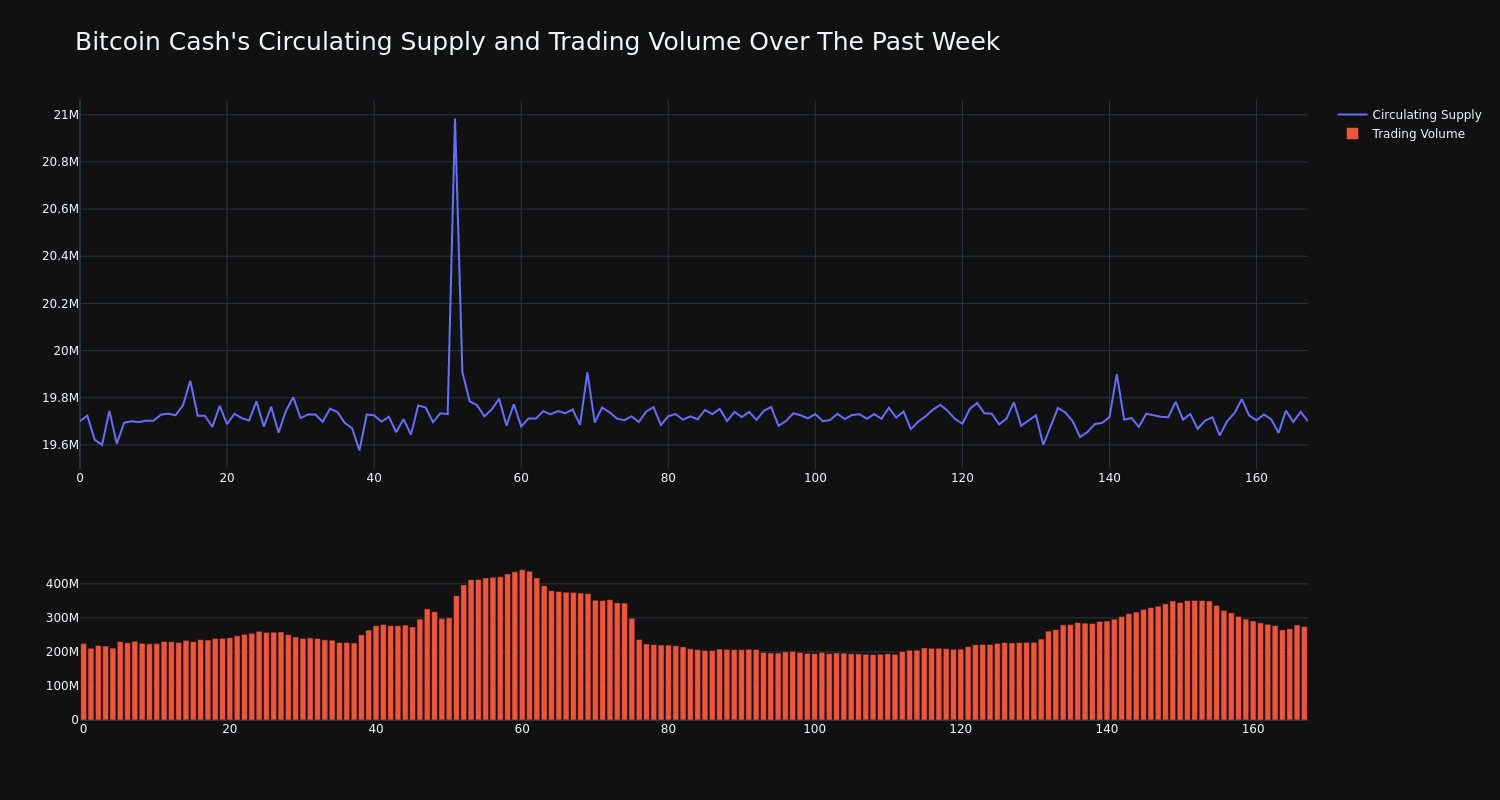Toggle the Trading Volume legend entry

pos(1409,134)
